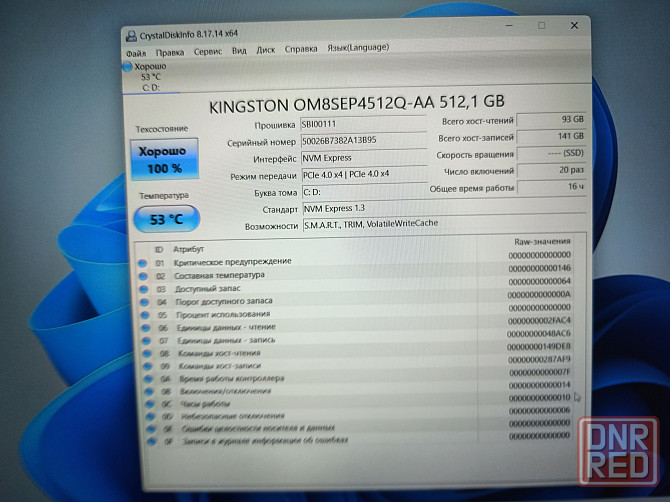Click the Хорошо 100 % health status button

click(165, 159)
